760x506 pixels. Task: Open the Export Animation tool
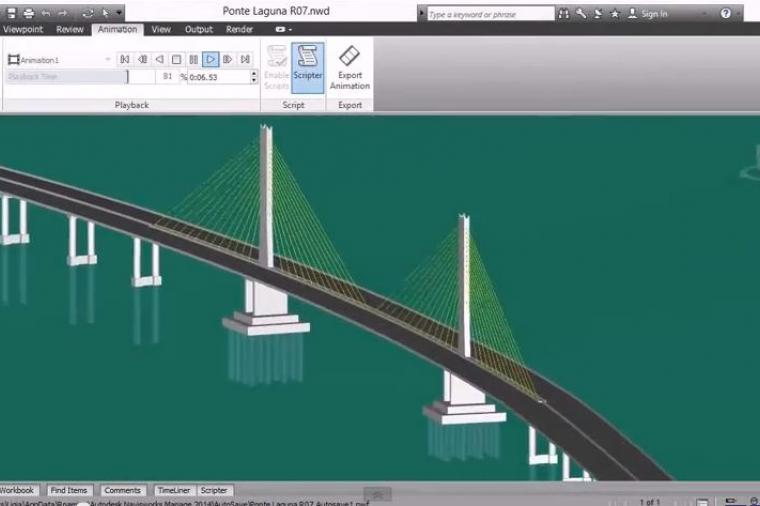[x=349, y=68]
